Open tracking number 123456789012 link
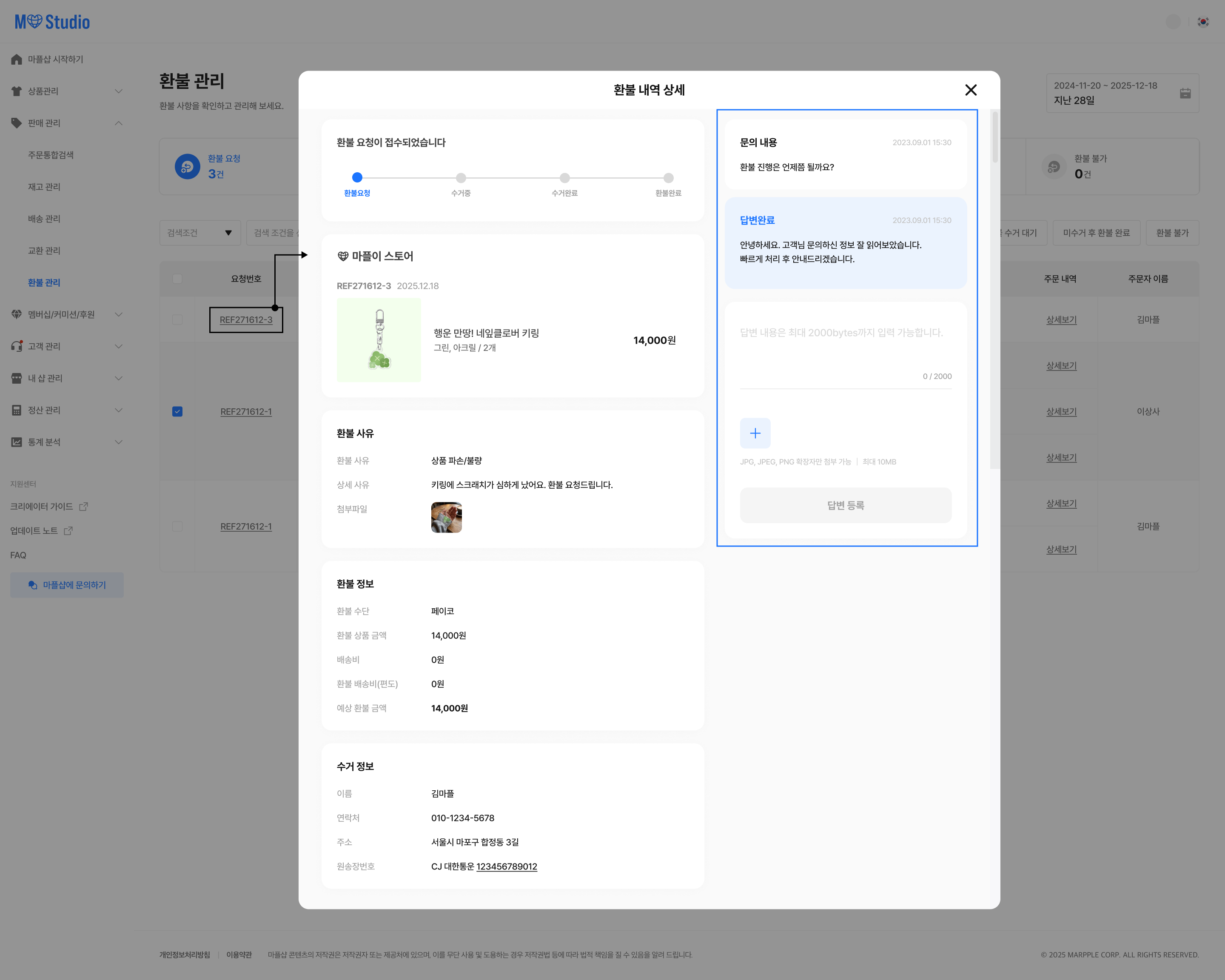The height and width of the screenshot is (980, 1225). click(506, 866)
